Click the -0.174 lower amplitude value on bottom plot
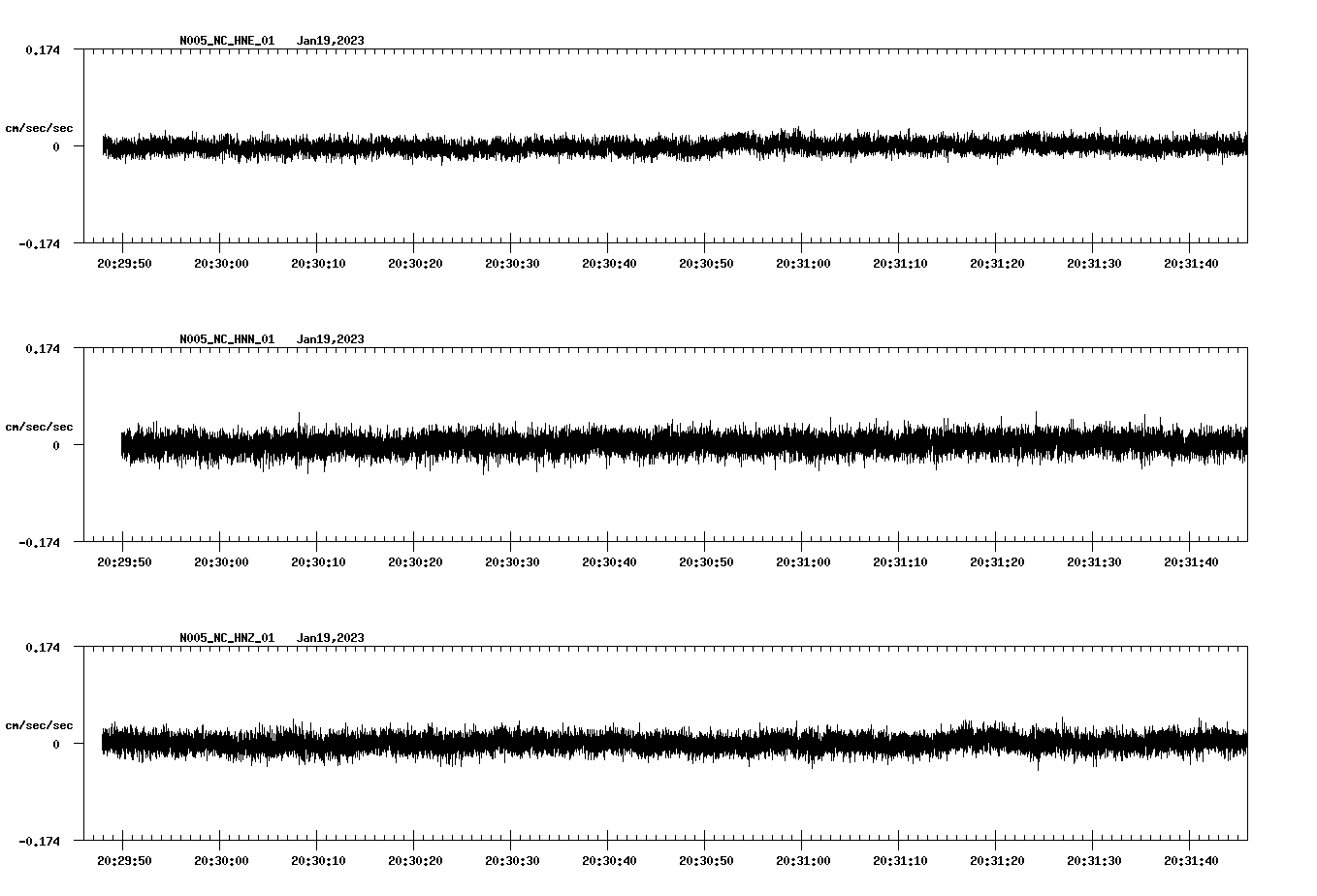The width and height of the screenshot is (1317, 896). [x=39, y=844]
